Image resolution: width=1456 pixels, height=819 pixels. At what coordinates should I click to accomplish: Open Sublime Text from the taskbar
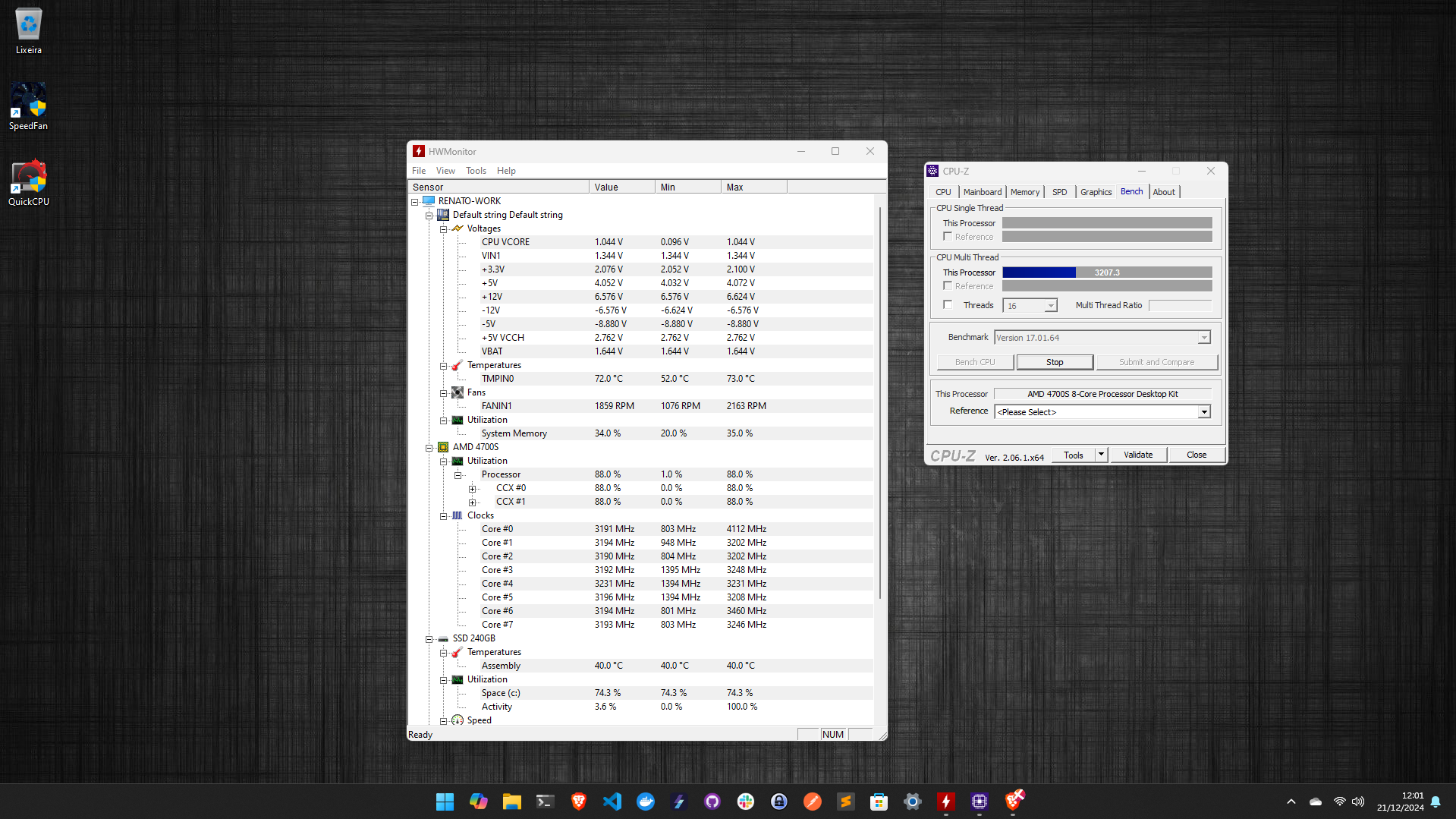coord(846,802)
